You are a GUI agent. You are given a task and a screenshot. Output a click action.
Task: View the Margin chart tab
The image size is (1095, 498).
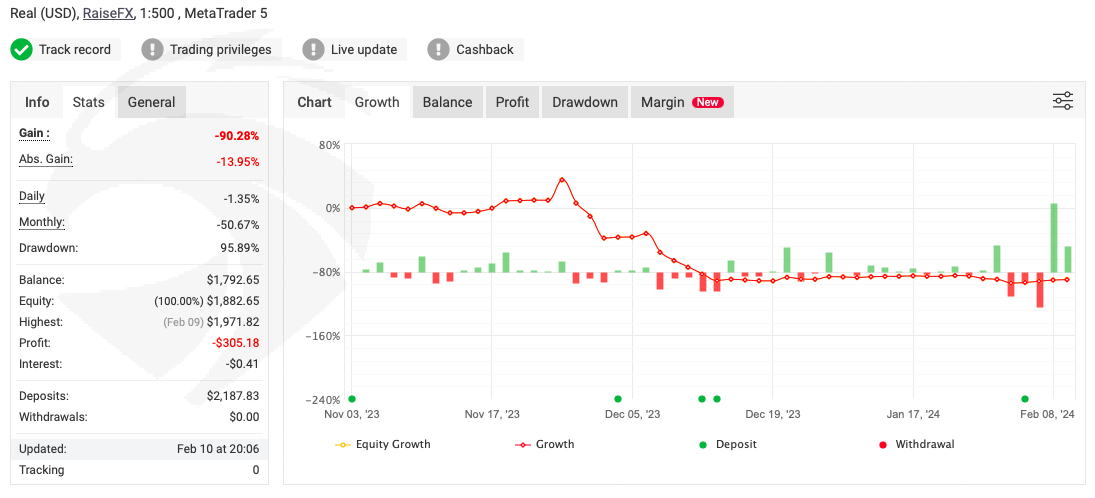point(681,102)
